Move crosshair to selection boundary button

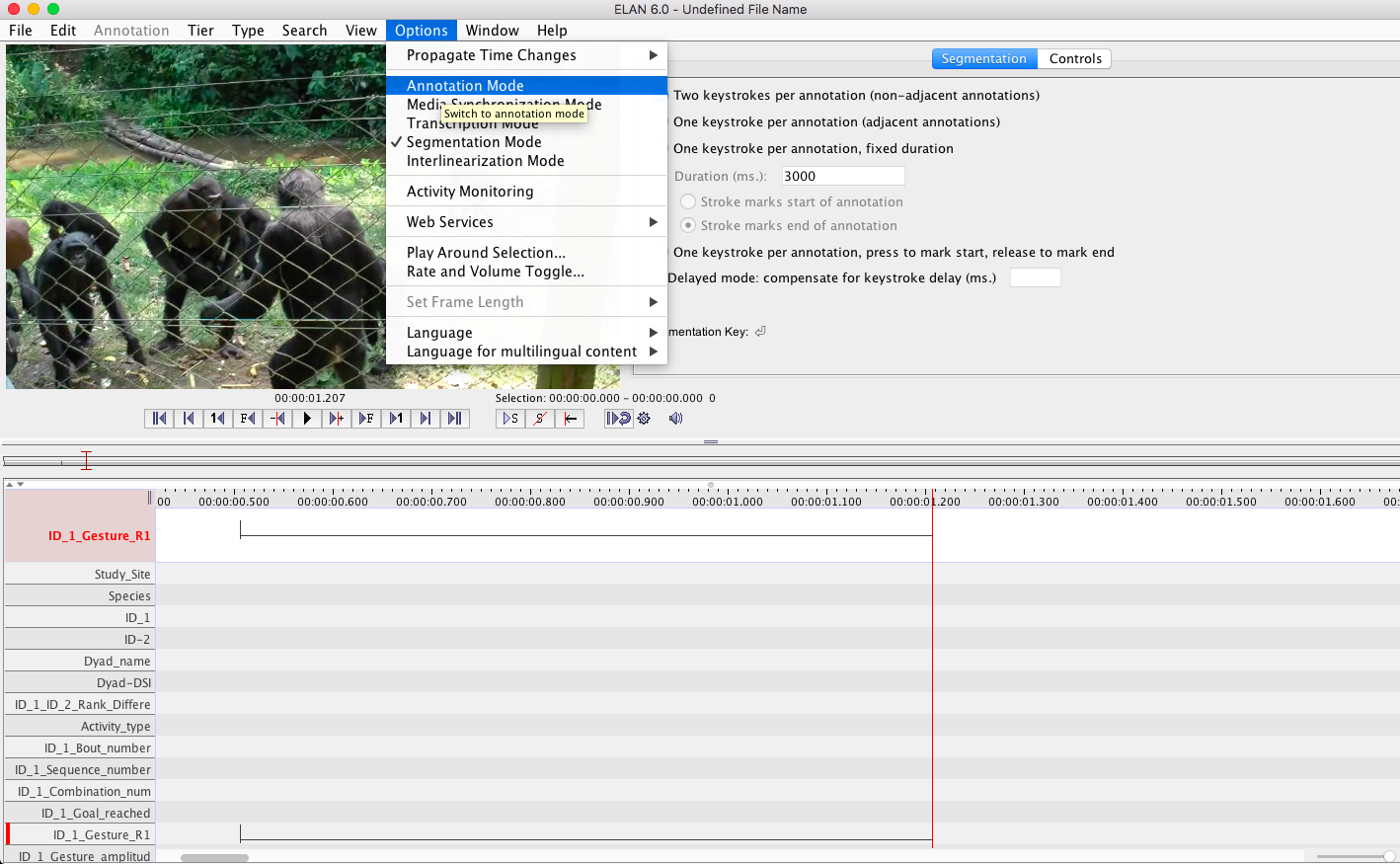click(570, 419)
